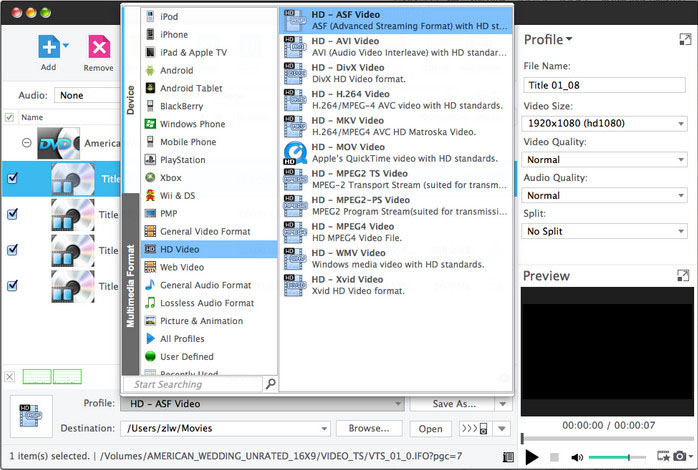Click the BlackBerry phone icon

pos(150,106)
